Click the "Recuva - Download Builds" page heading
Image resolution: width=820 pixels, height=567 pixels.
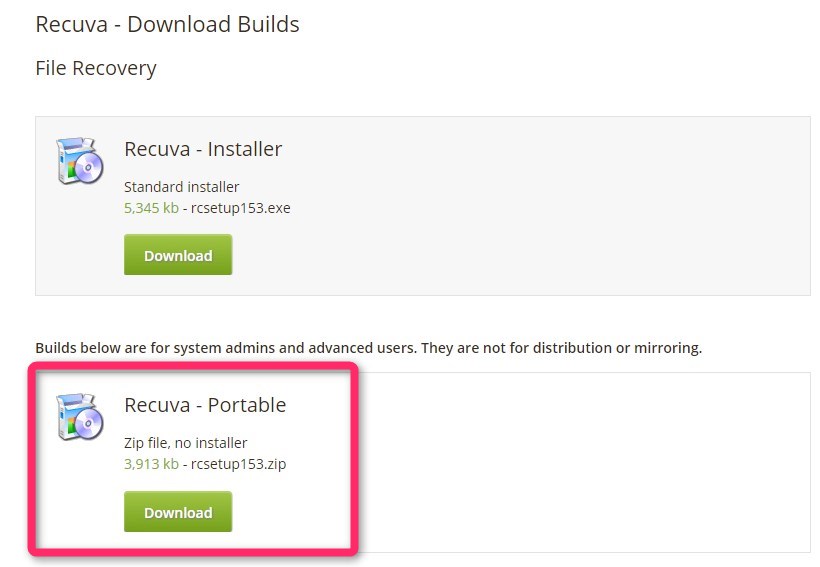pos(167,25)
